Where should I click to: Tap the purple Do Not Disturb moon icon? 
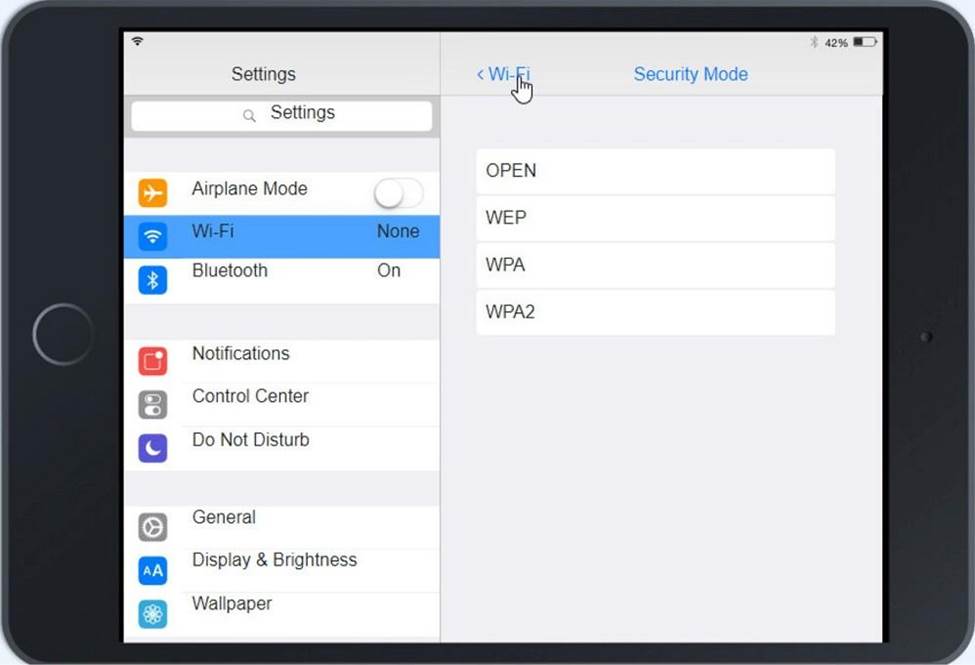tap(153, 448)
